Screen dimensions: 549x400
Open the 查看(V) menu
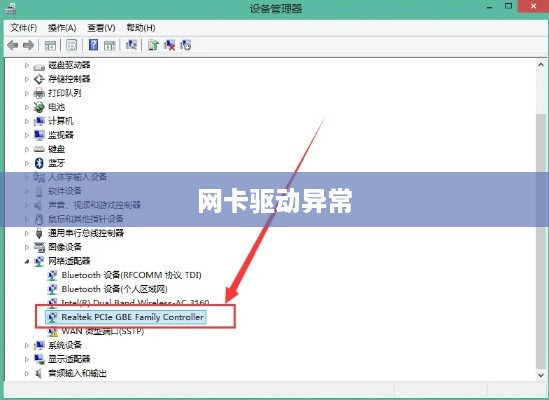point(101,28)
